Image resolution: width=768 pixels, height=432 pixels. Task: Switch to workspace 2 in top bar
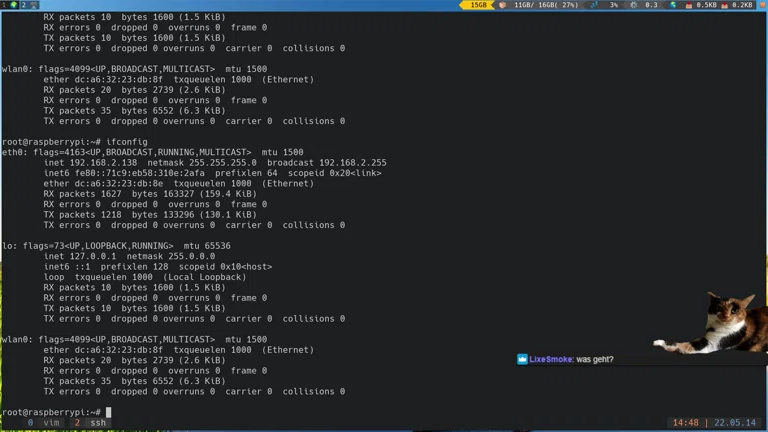(x=22, y=5)
